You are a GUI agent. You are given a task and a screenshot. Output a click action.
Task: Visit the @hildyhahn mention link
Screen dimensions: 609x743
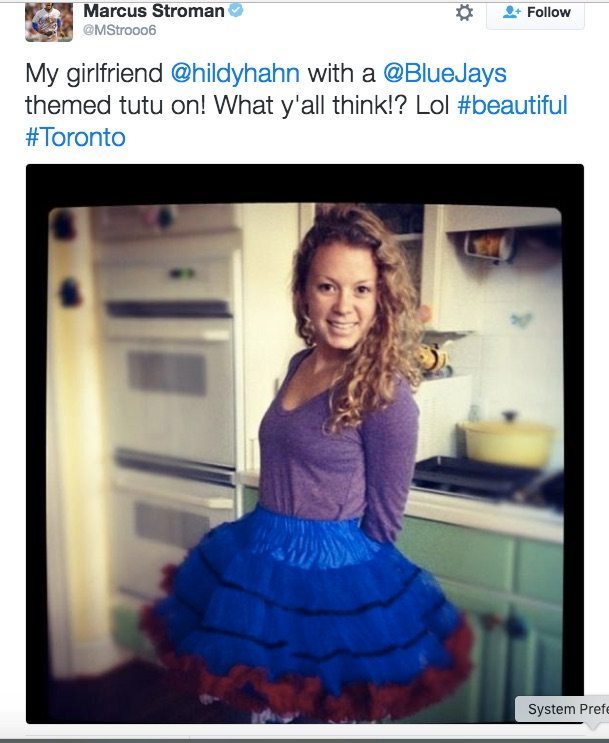click(x=235, y=73)
